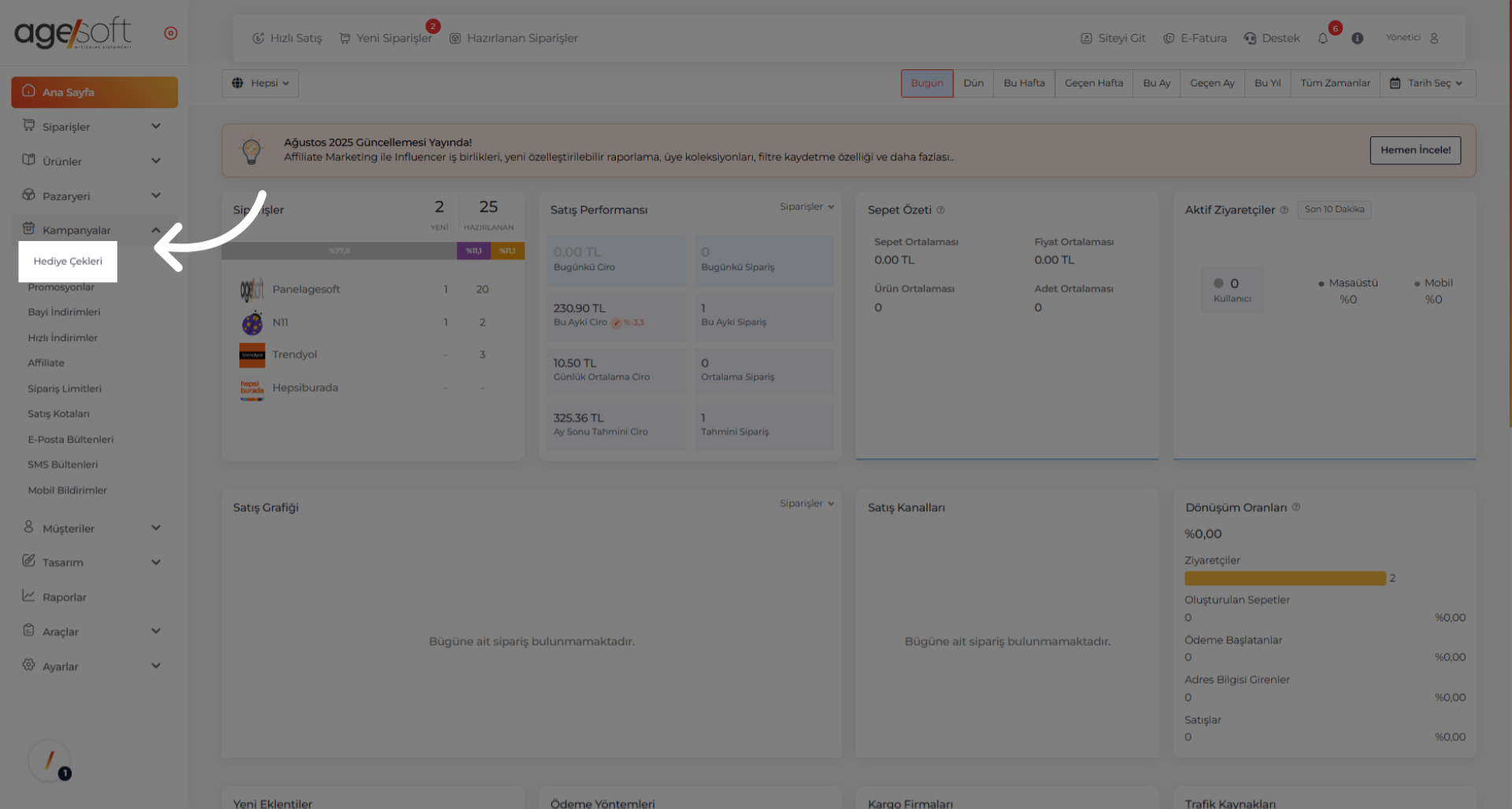Click the Hemen İncele! button

pyautogui.click(x=1414, y=150)
